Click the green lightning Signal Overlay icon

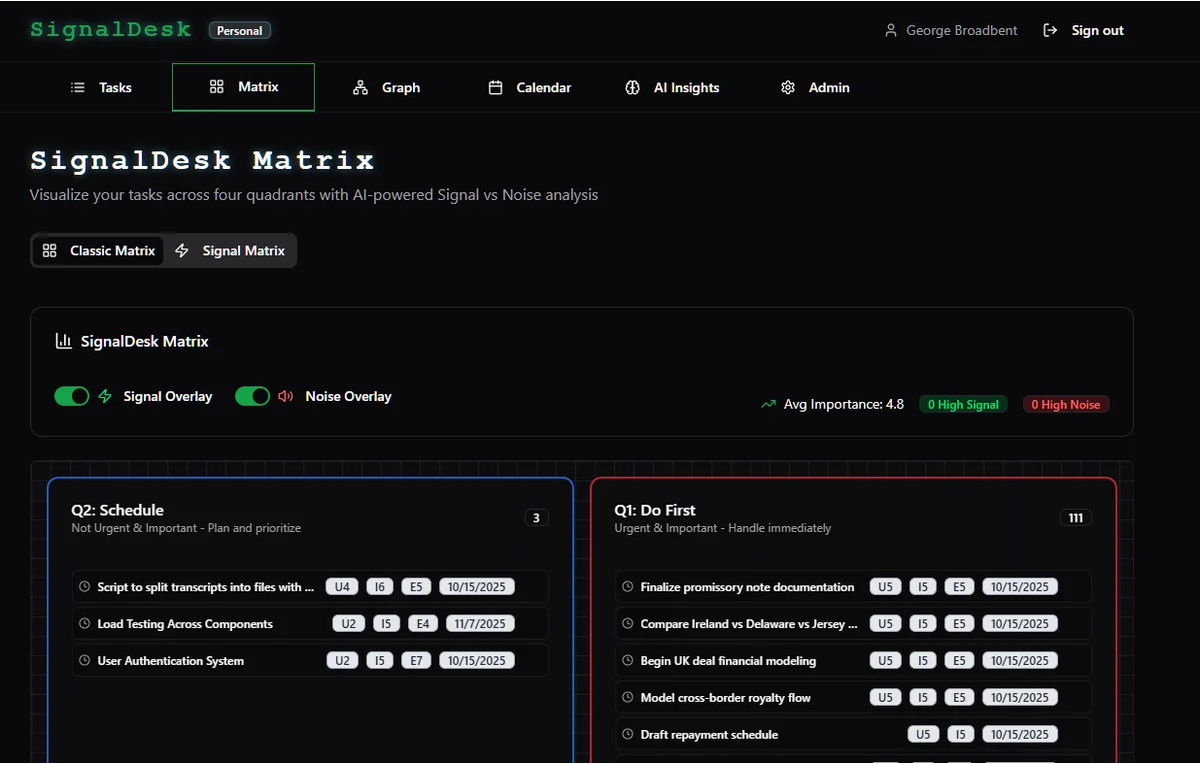pyautogui.click(x=105, y=397)
